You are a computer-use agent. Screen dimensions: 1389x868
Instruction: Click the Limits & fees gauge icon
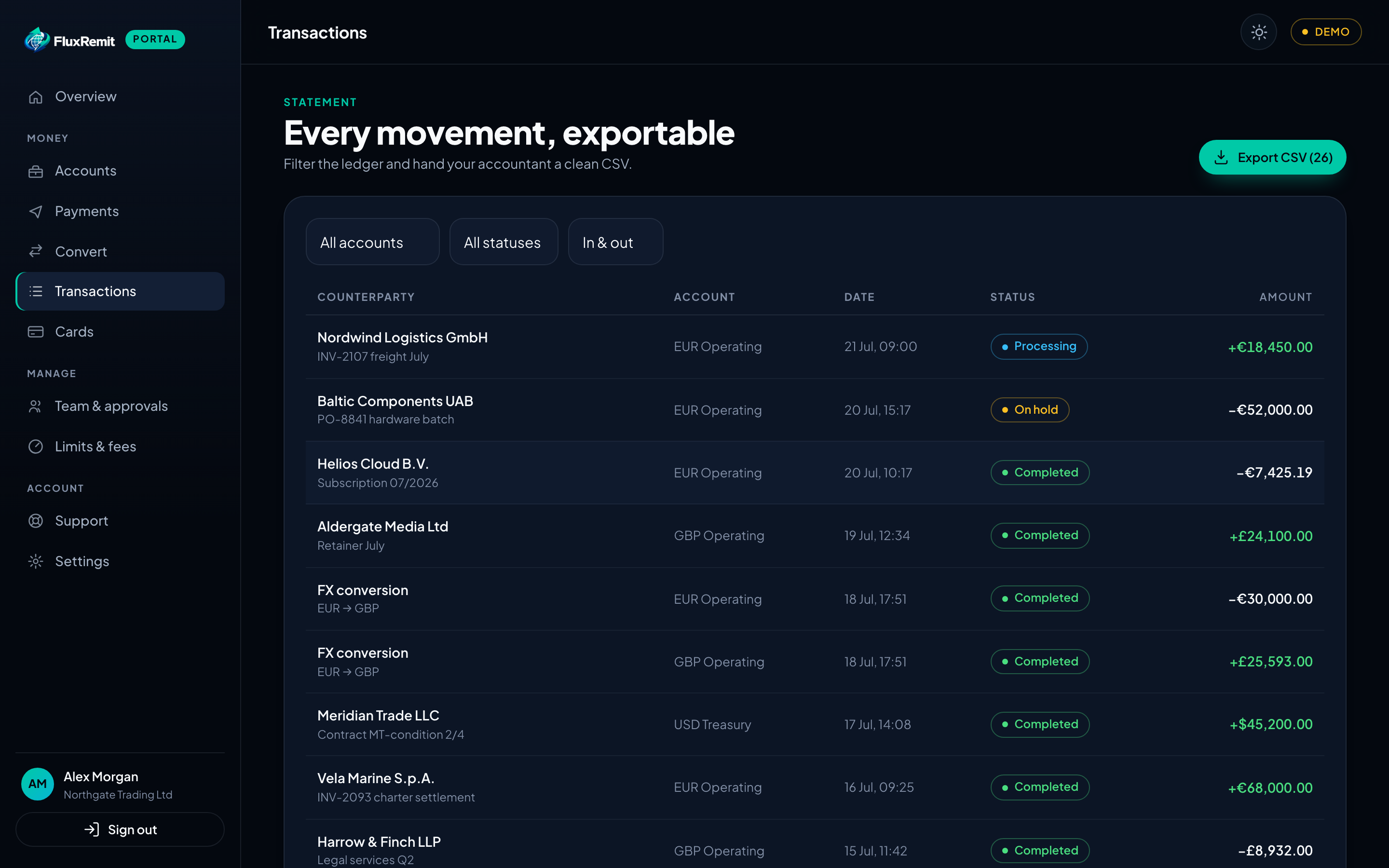36,447
